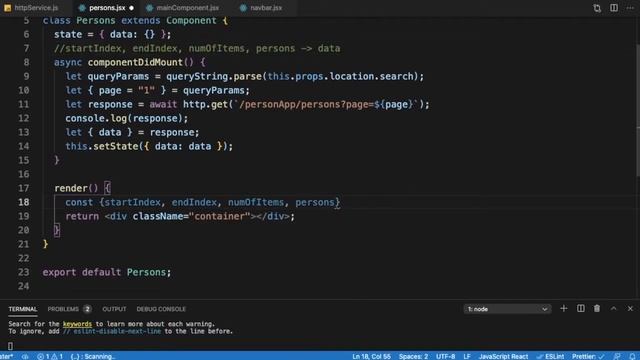Open the '1: node' terminal selector dropdown

point(507,309)
